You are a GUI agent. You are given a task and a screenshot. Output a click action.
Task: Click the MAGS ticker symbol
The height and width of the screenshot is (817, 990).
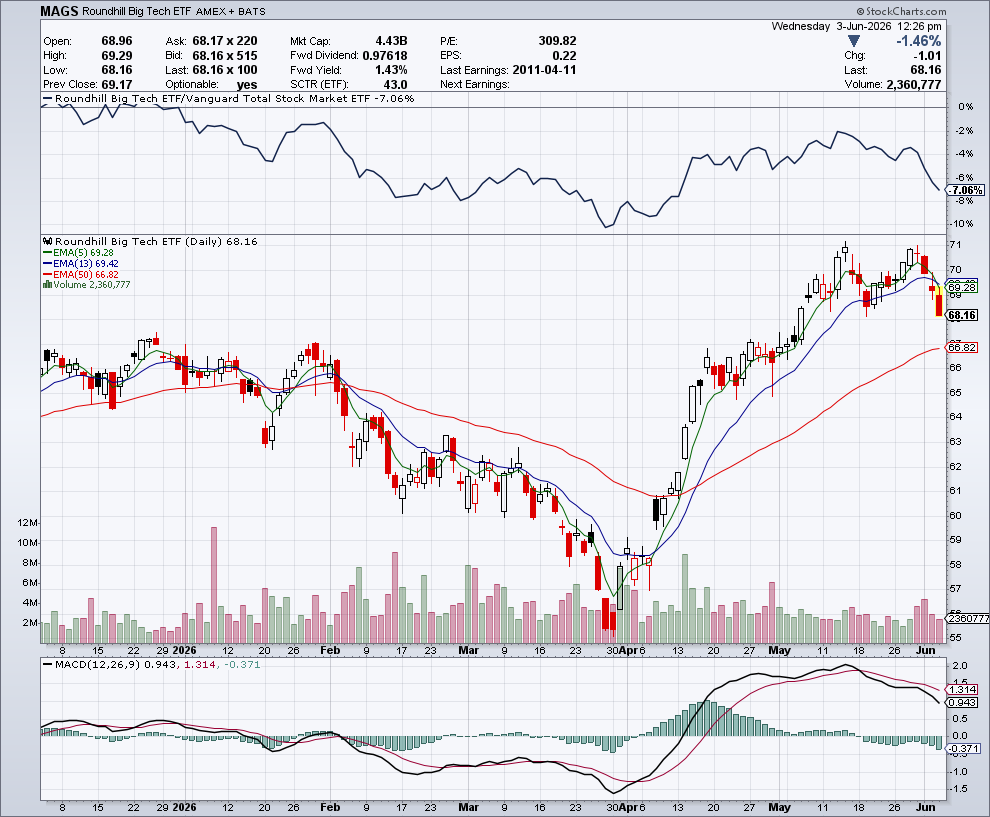pyautogui.click(x=60, y=11)
